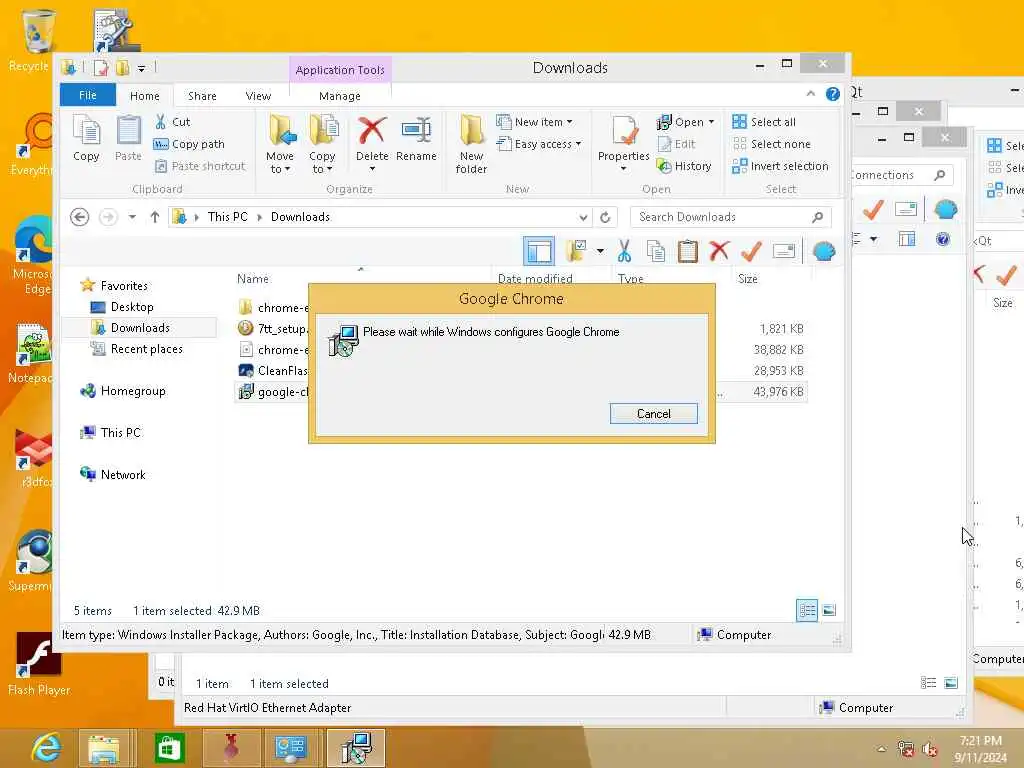Open the recent locations dropdown arrow
Screen dimensions: 1024x768
pos(132,217)
